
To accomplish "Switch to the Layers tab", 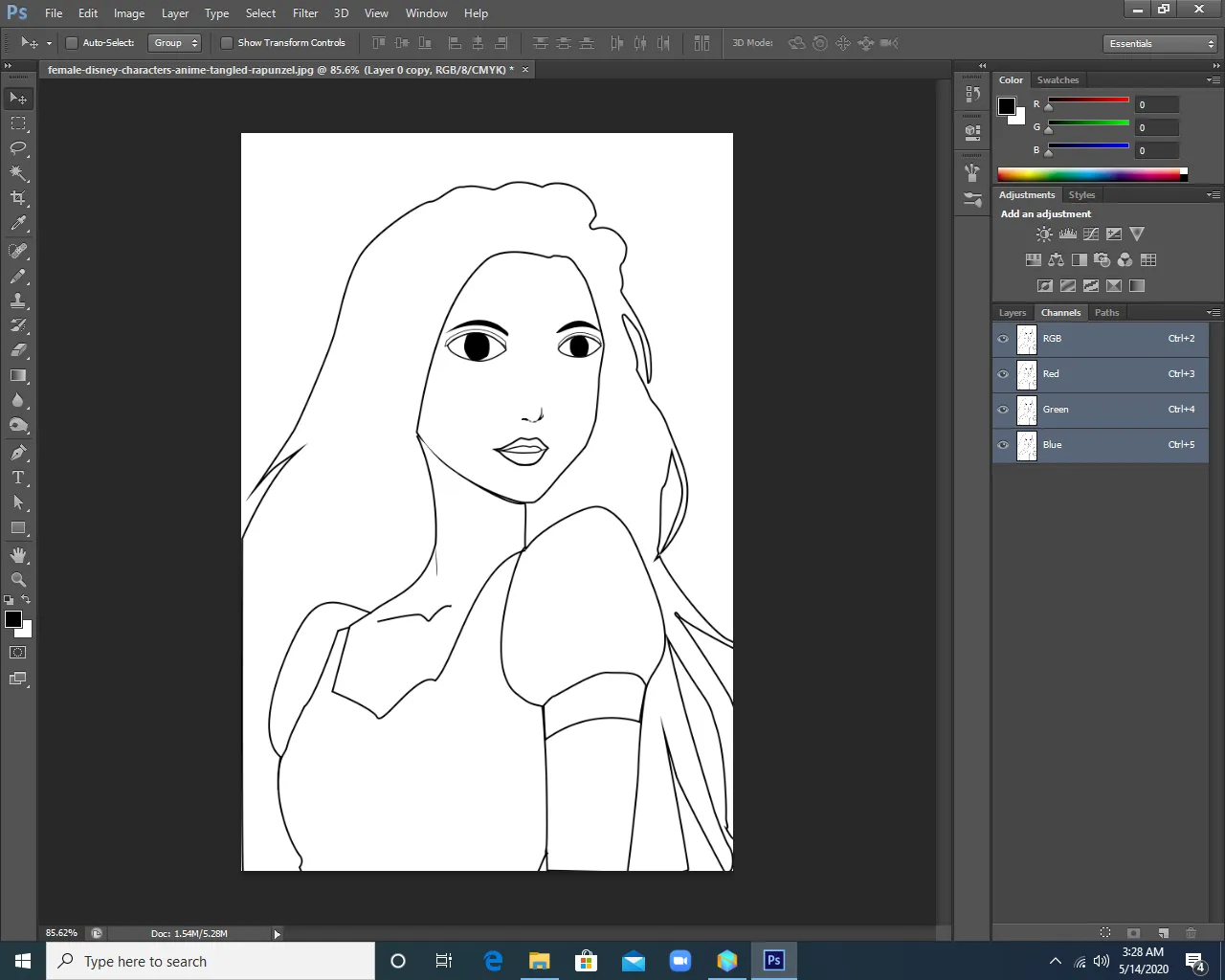I will [x=1013, y=313].
